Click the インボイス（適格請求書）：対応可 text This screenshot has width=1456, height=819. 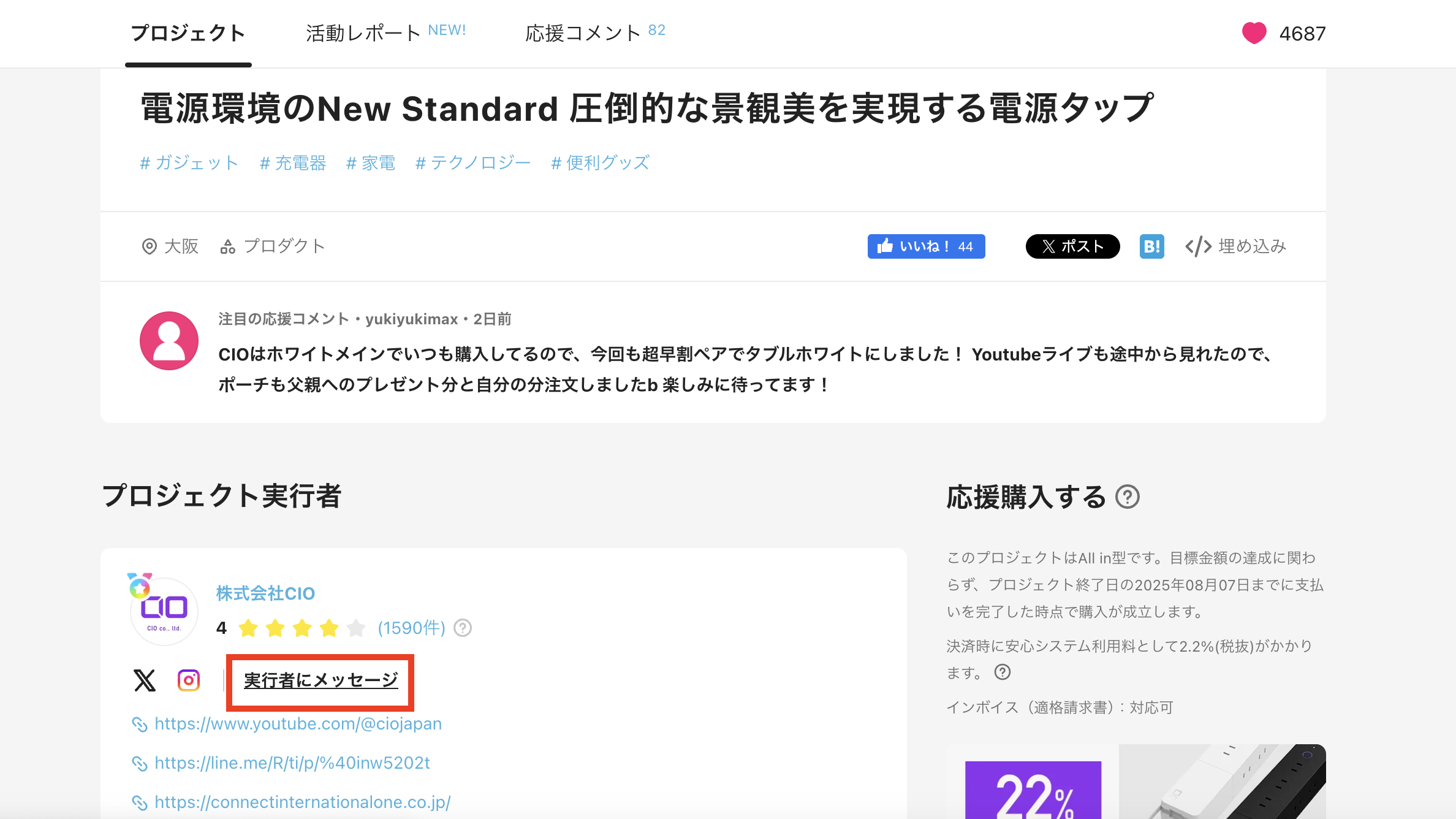pyautogui.click(x=1060, y=707)
